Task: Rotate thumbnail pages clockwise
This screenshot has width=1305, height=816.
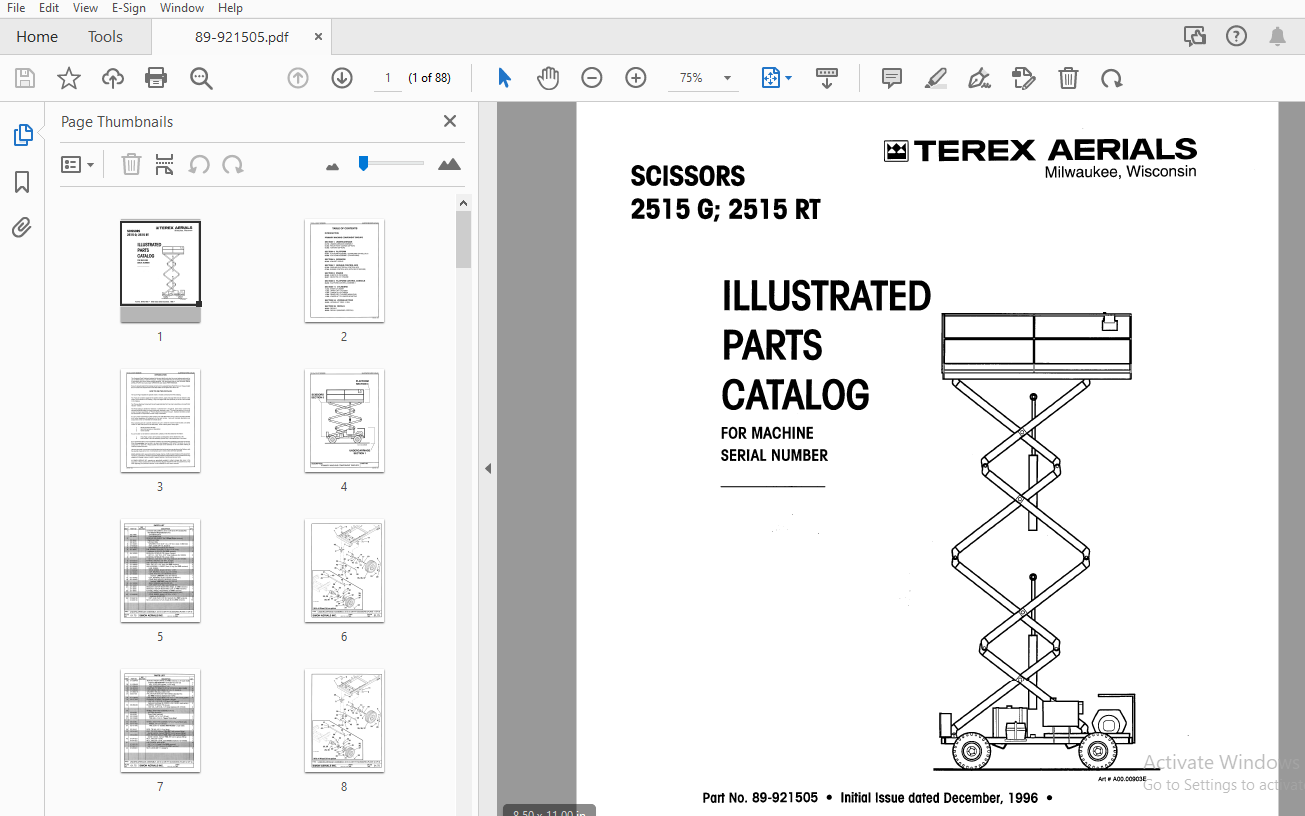Action: [x=233, y=164]
